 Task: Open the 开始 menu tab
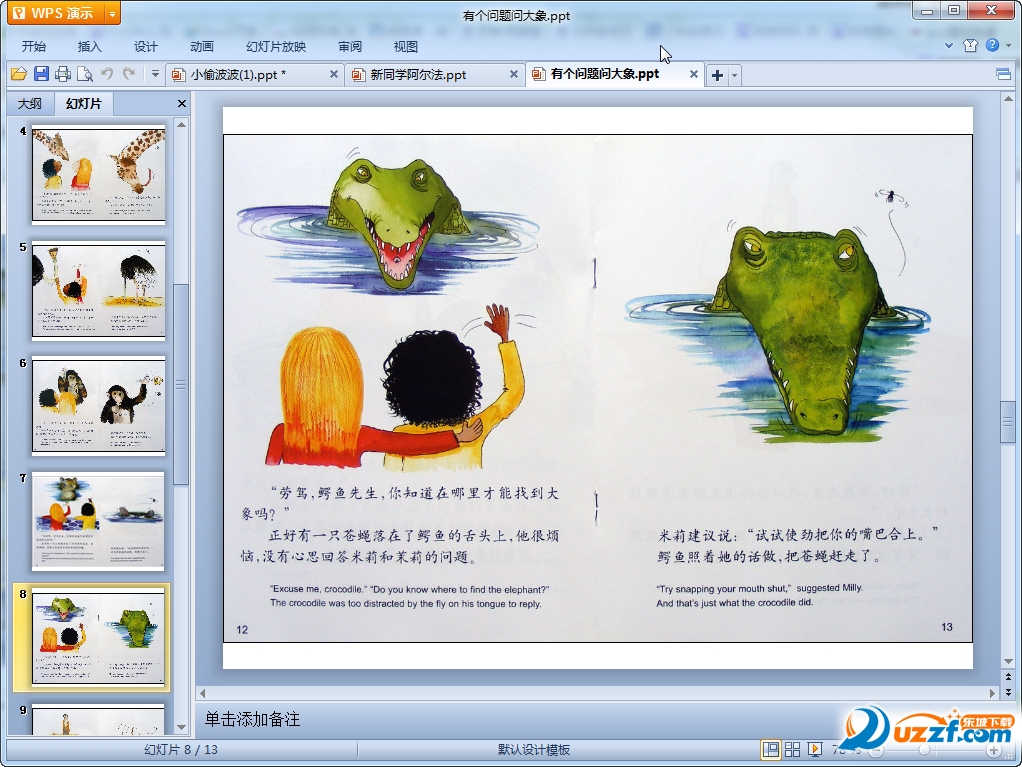[34, 46]
